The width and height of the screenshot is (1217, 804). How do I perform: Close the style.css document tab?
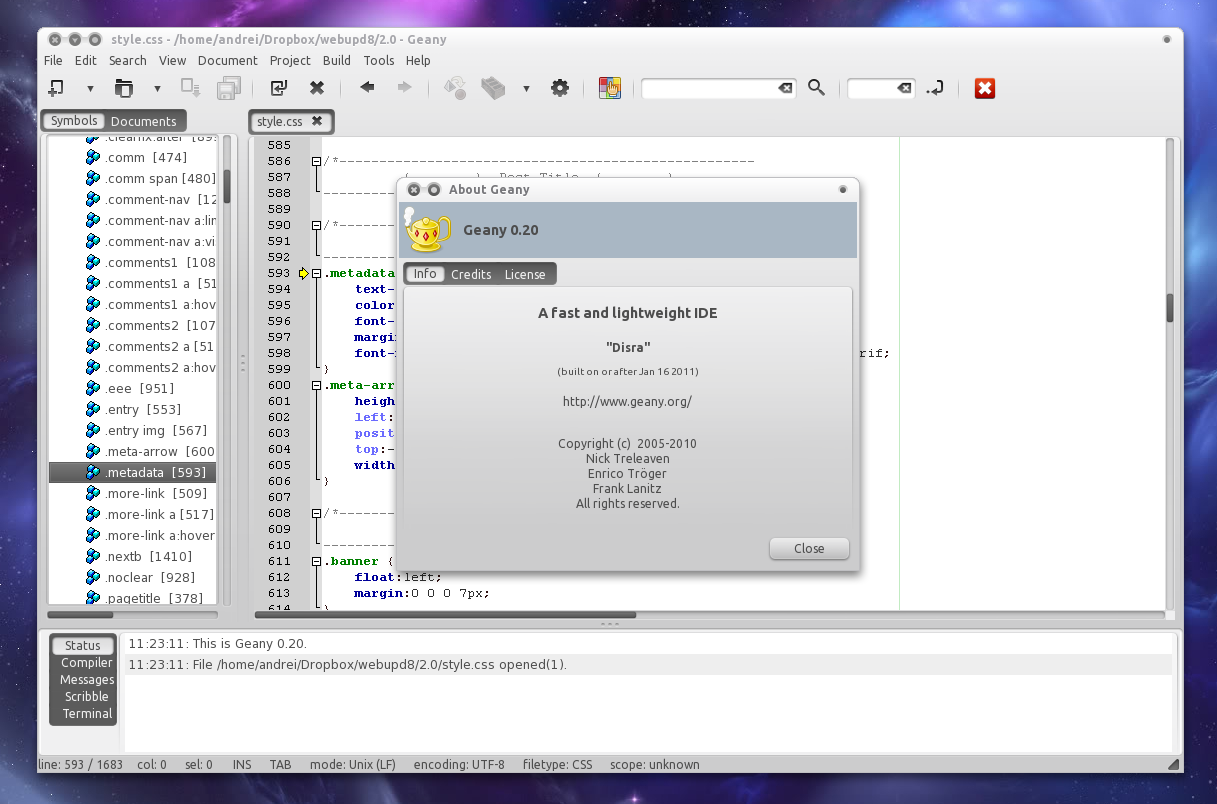click(x=317, y=121)
